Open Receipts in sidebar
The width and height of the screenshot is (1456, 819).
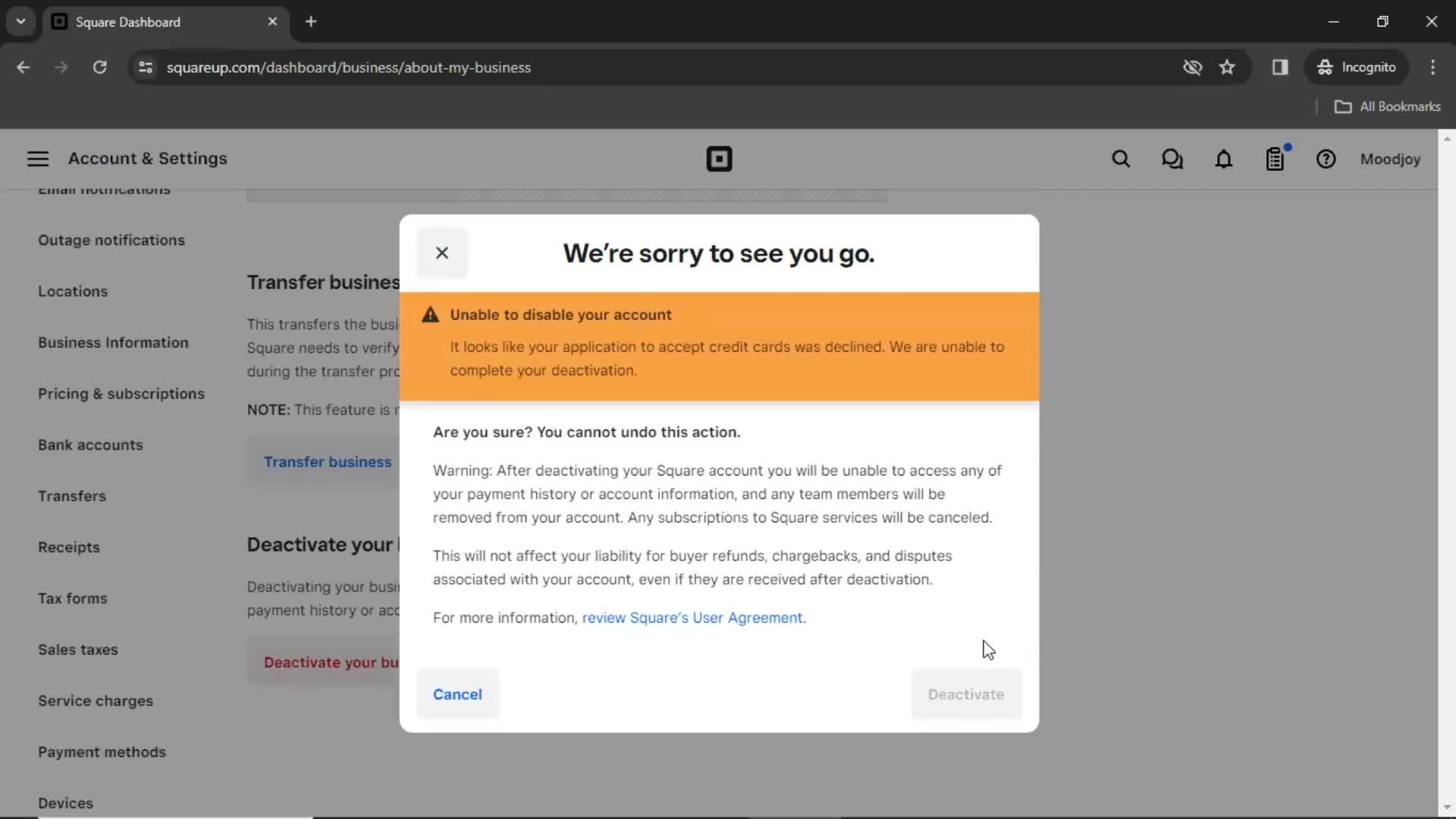point(69,548)
